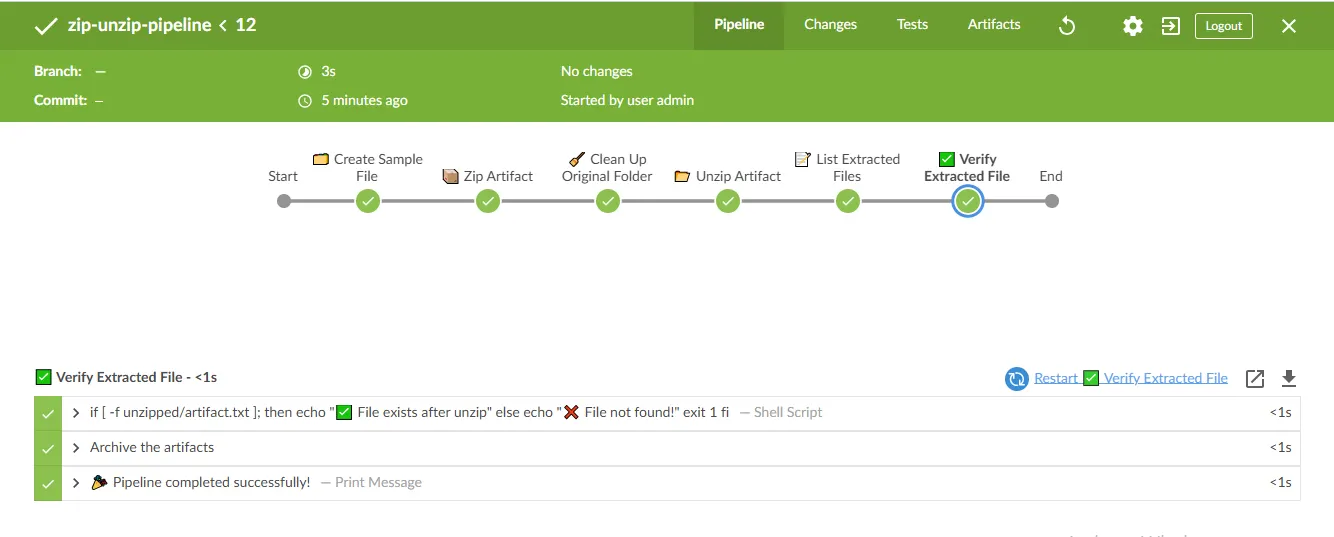Image resolution: width=1334 pixels, height=537 pixels.
Task: Download the stage log icon
Action: pyautogui.click(x=1289, y=378)
